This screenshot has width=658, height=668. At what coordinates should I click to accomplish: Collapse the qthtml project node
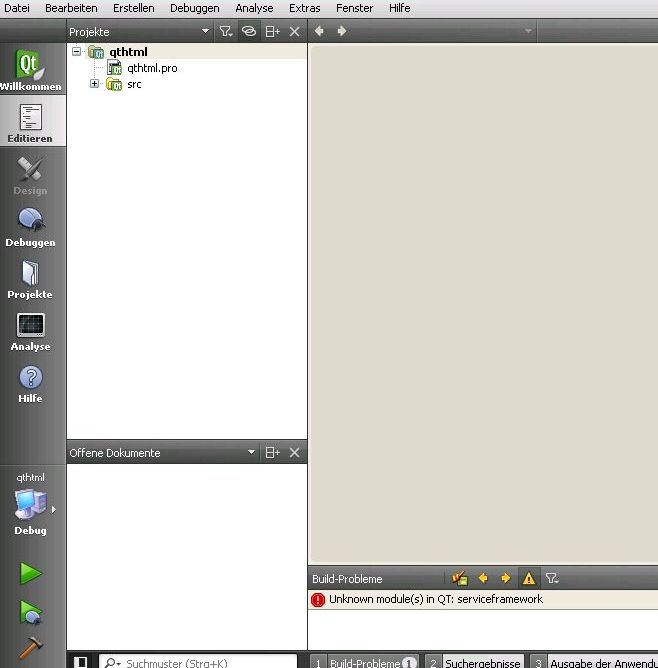(x=77, y=52)
